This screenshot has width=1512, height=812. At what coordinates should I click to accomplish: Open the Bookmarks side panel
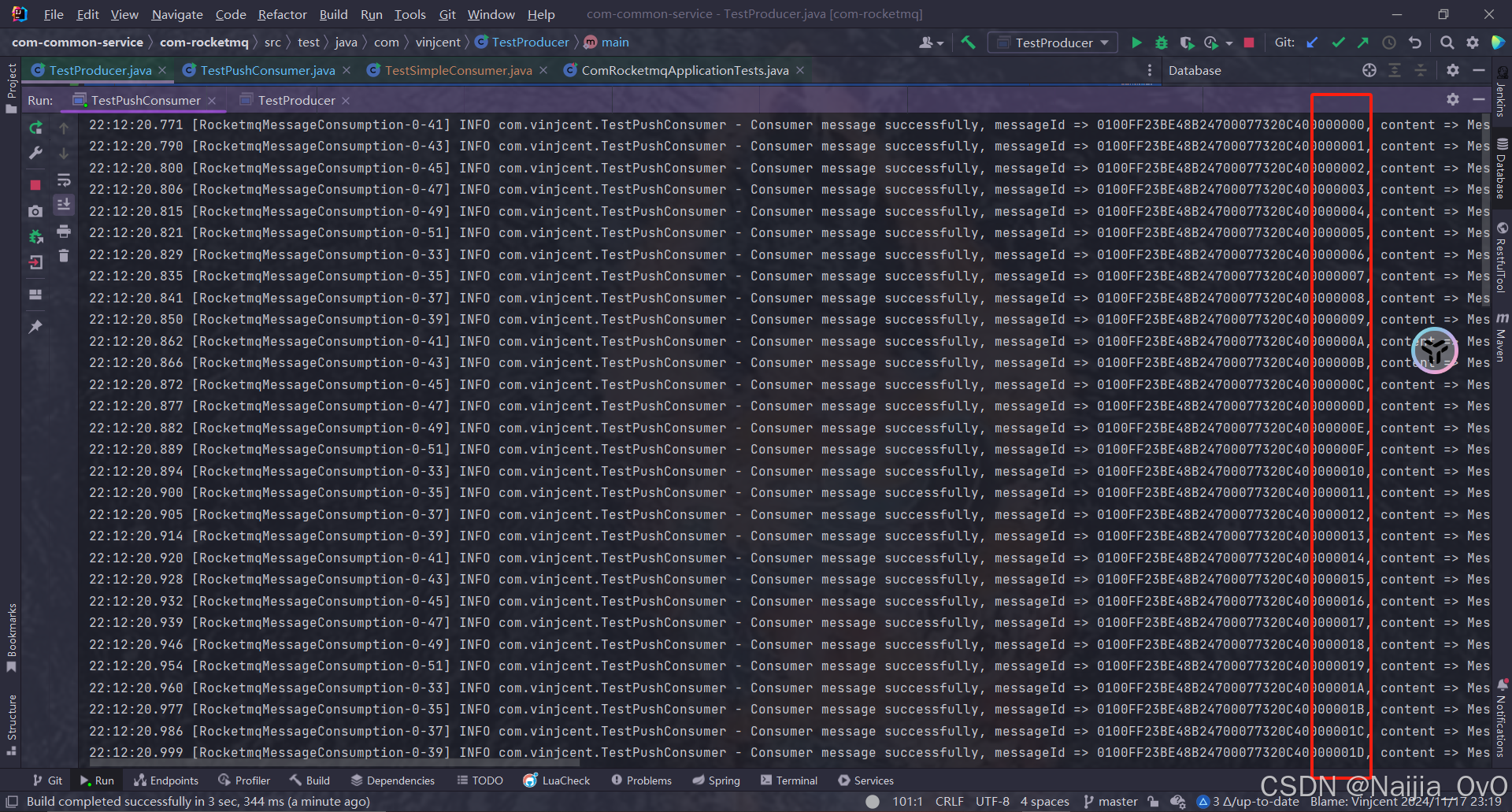(x=11, y=638)
